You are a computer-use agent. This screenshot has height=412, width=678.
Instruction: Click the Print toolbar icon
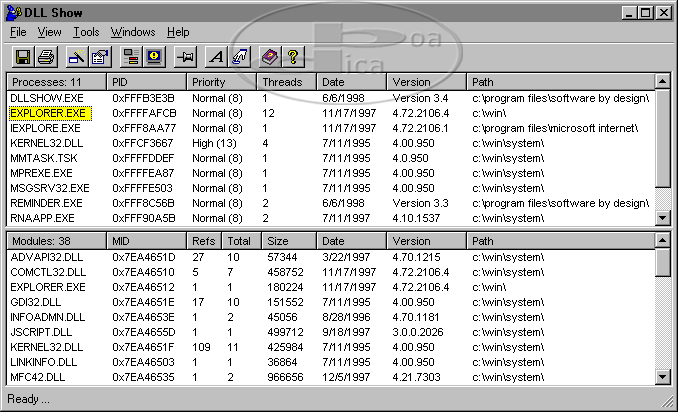45,56
